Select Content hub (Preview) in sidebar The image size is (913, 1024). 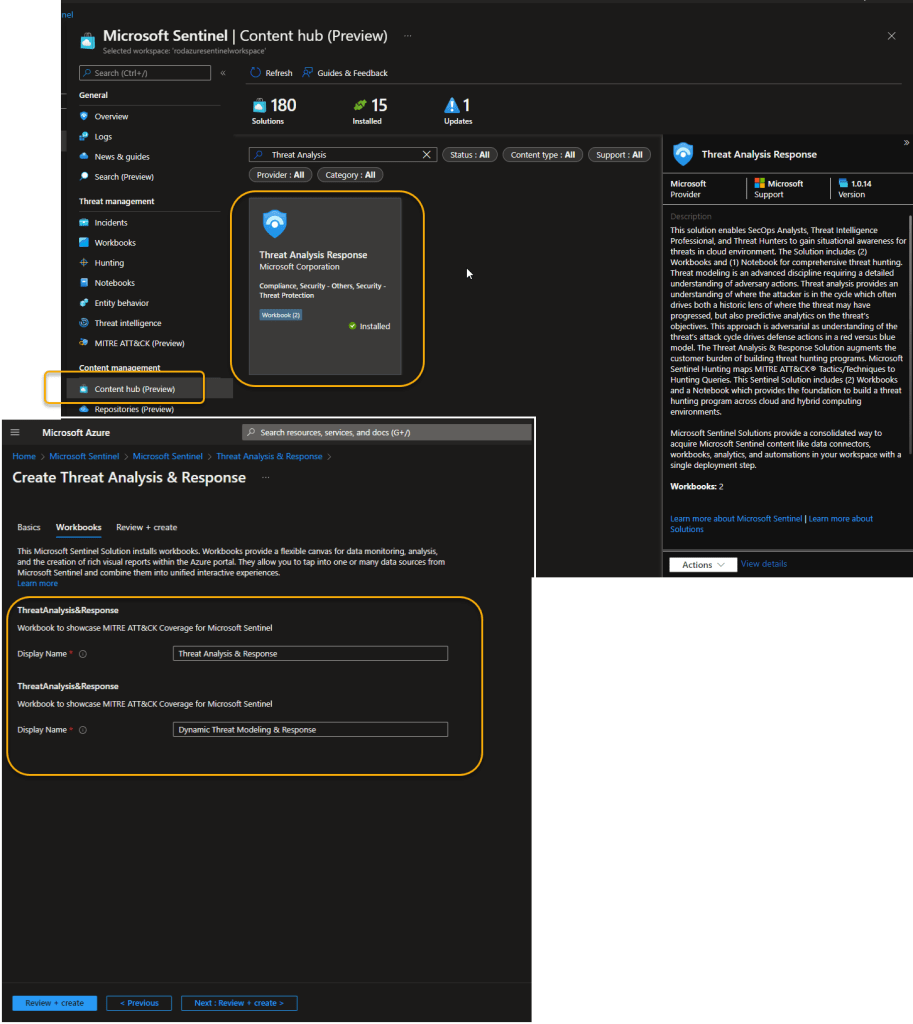[x=135, y=389]
